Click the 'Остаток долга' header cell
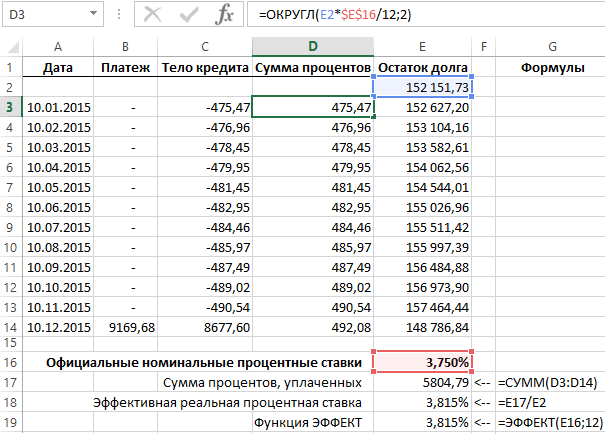605x434 pixels. point(422,67)
